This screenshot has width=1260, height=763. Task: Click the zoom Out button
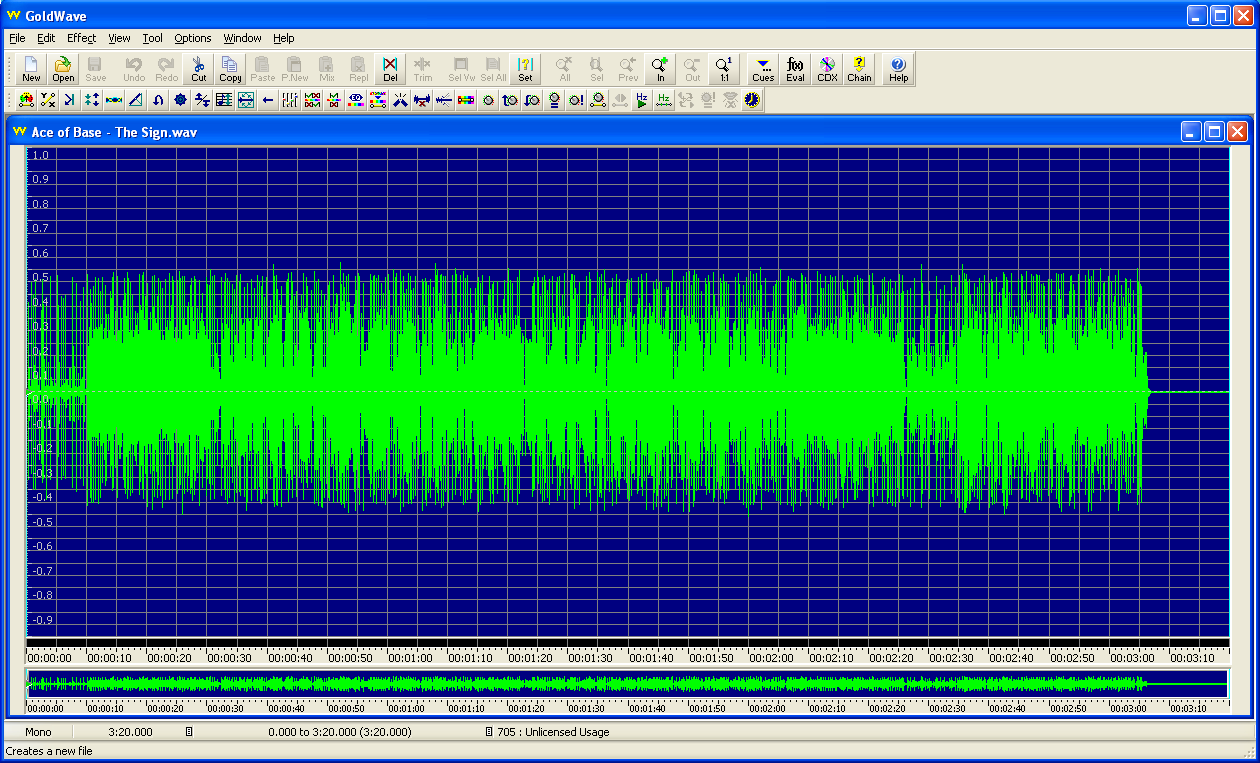(x=692, y=69)
